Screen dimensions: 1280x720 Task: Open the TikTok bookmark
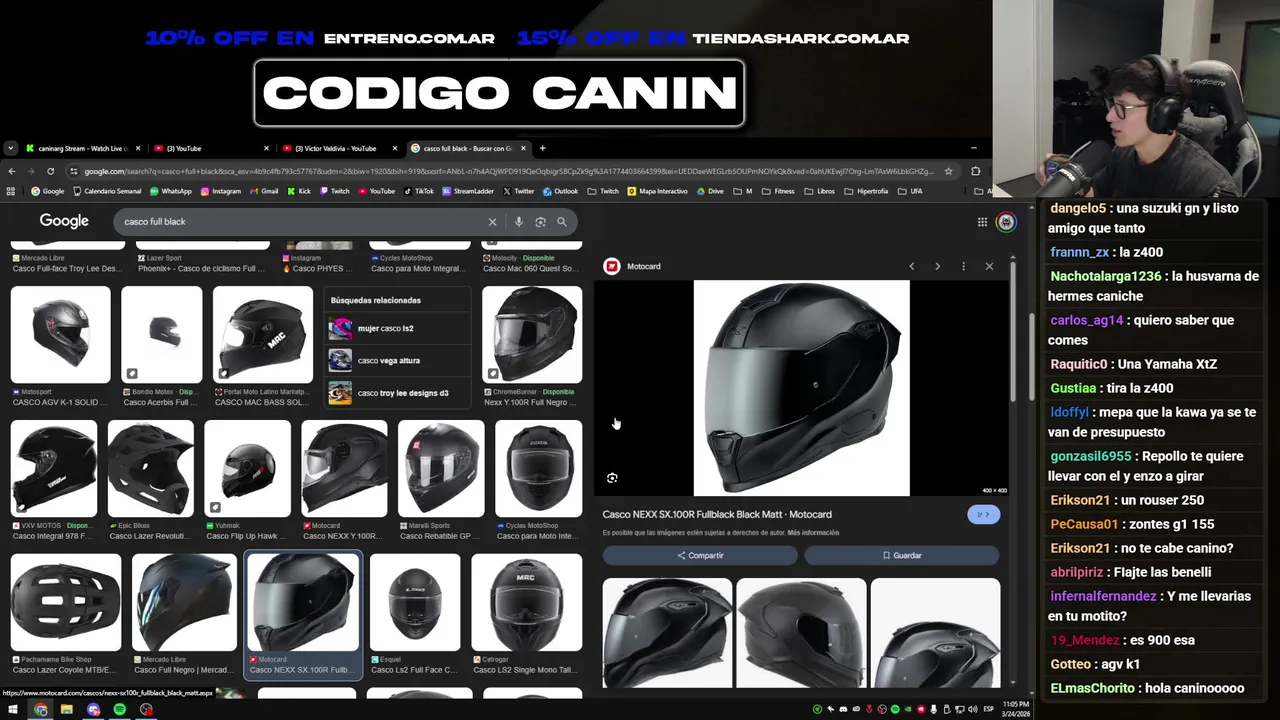pyautogui.click(x=419, y=191)
